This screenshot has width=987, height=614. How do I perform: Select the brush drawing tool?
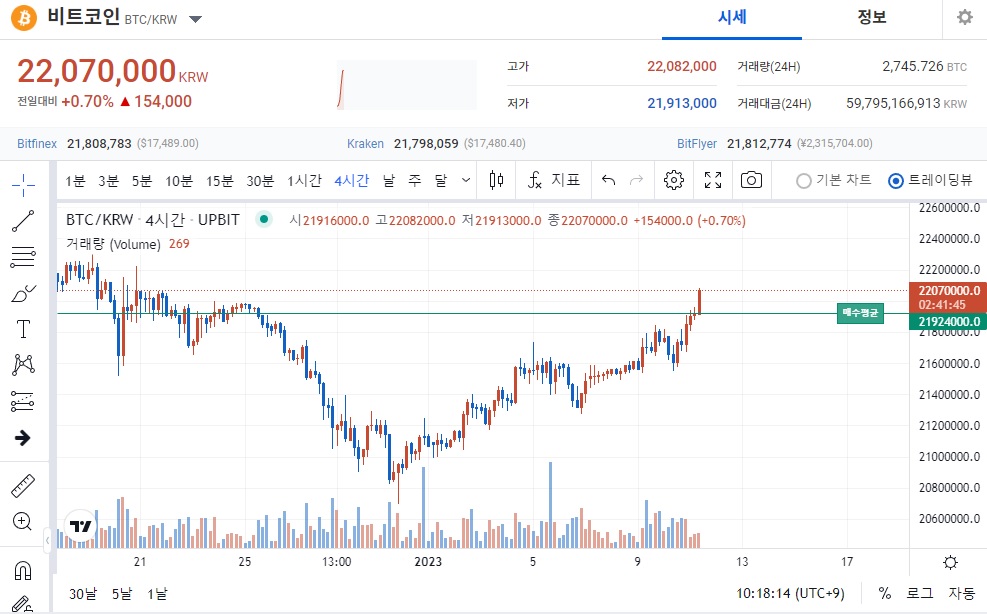click(x=23, y=293)
